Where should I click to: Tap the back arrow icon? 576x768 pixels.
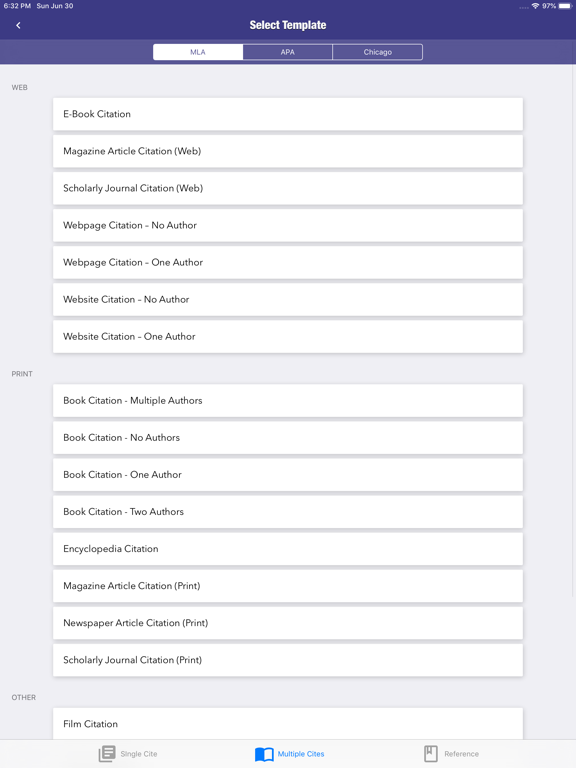(18, 25)
